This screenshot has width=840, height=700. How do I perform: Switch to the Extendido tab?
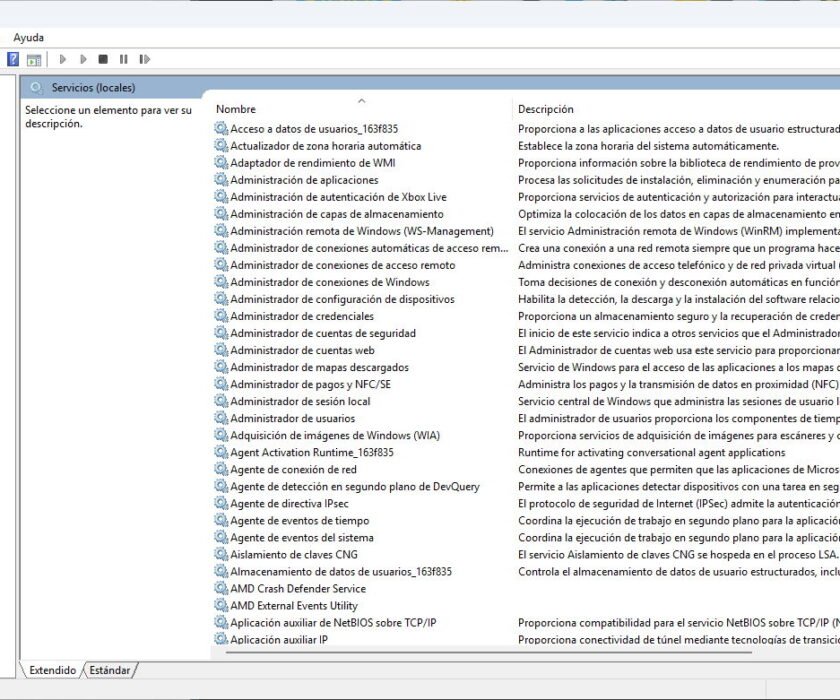(x=53, y=671)
